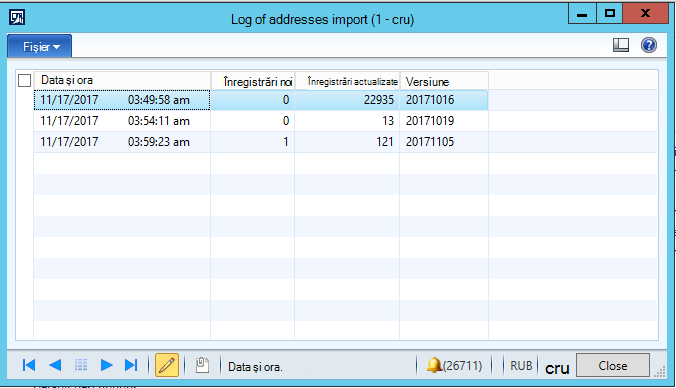The image size is (676, 388).
Task: Select the 03:54:11 am date cell
Action: click(x=122, y=121)
